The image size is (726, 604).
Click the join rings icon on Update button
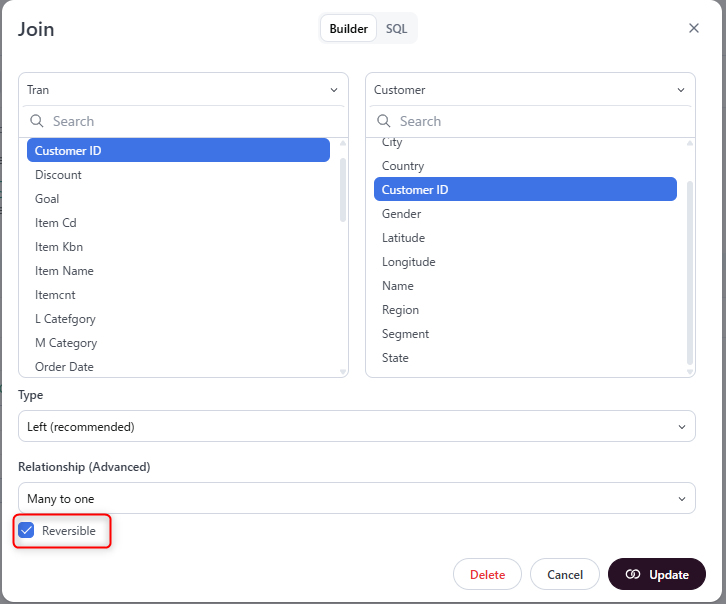pos(632,575)
